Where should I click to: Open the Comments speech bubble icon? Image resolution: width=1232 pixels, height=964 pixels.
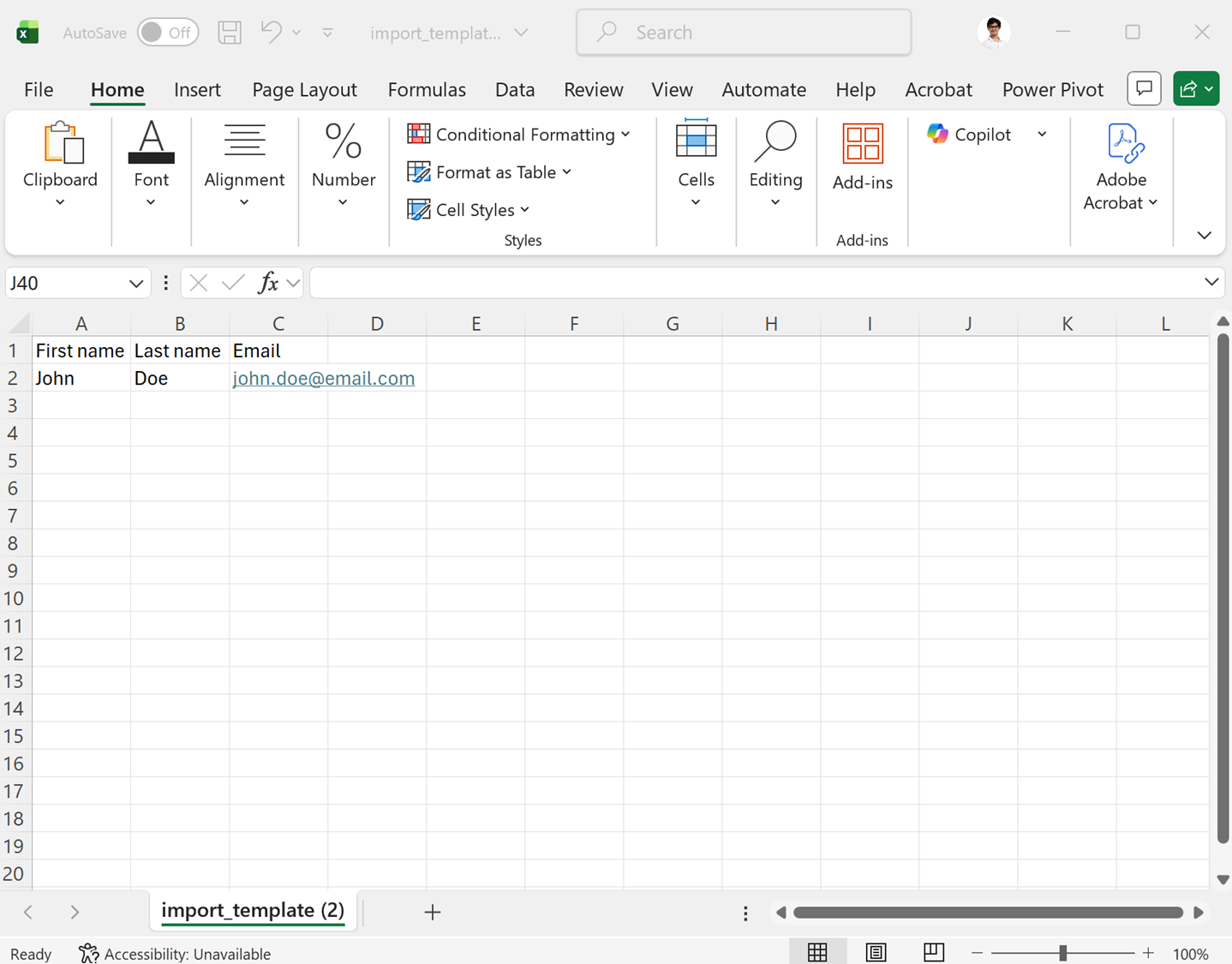1144,88
